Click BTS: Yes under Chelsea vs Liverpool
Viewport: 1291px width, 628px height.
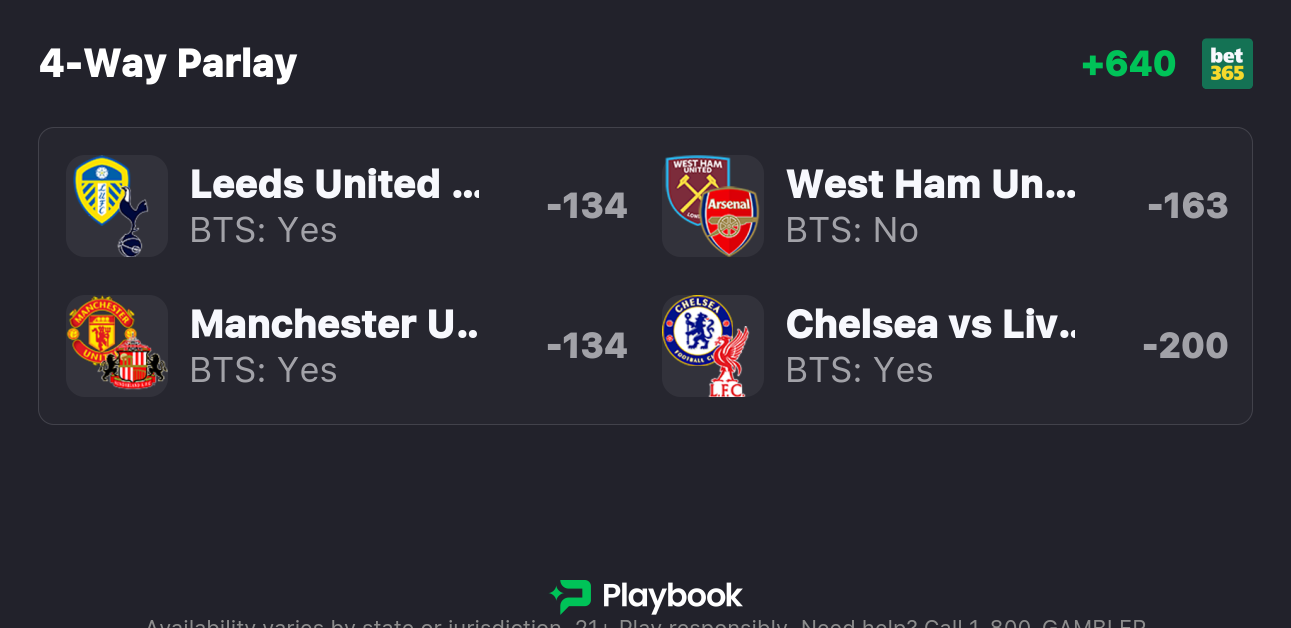pos(860,371)
